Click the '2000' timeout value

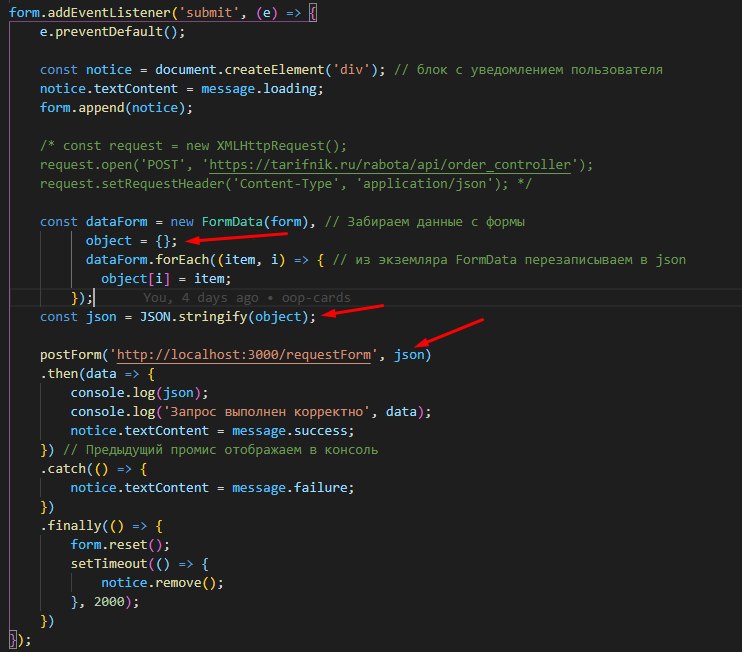pyautogui.click(x=109, y=602)
